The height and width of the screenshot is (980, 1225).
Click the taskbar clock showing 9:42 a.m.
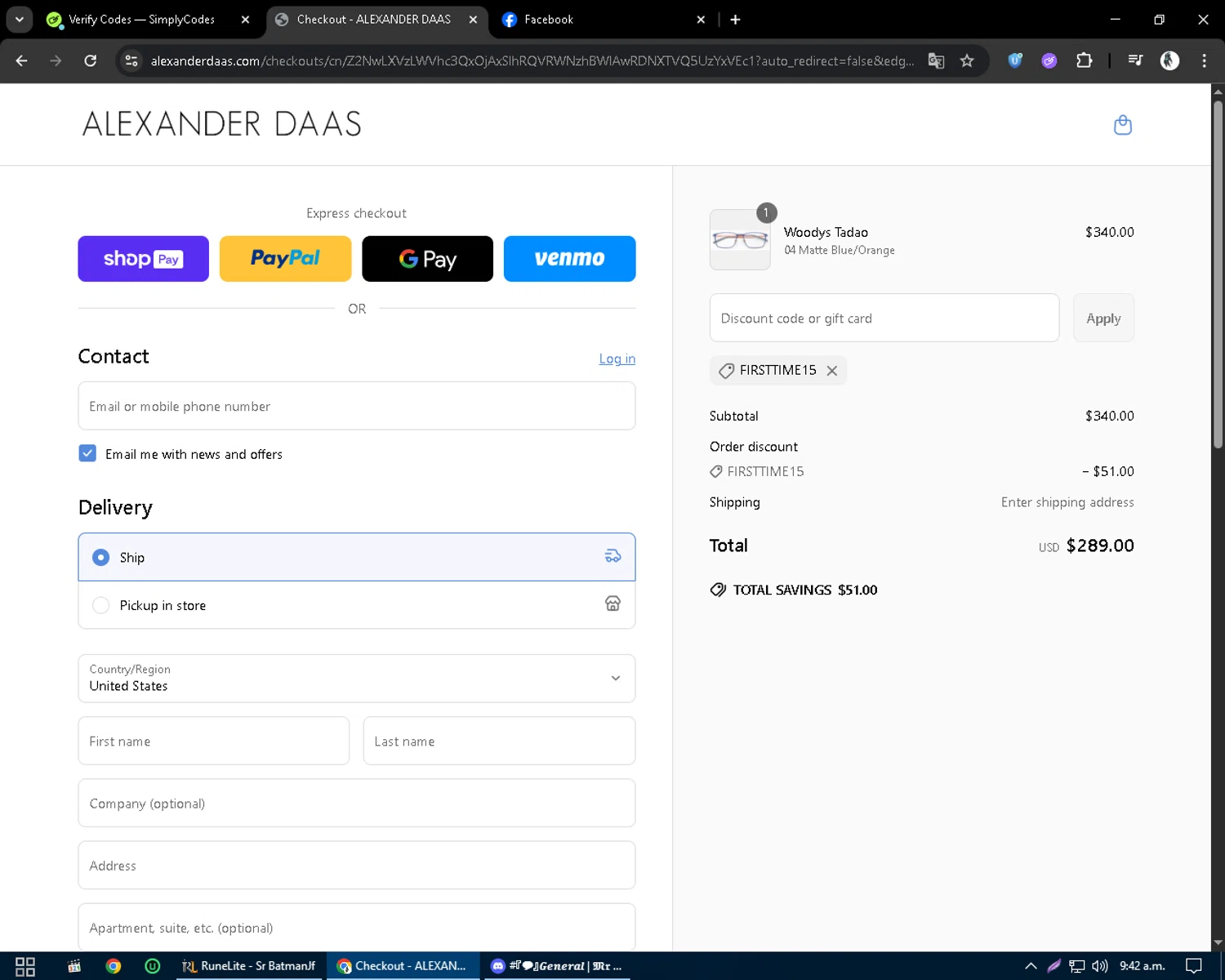point(1142,966)
